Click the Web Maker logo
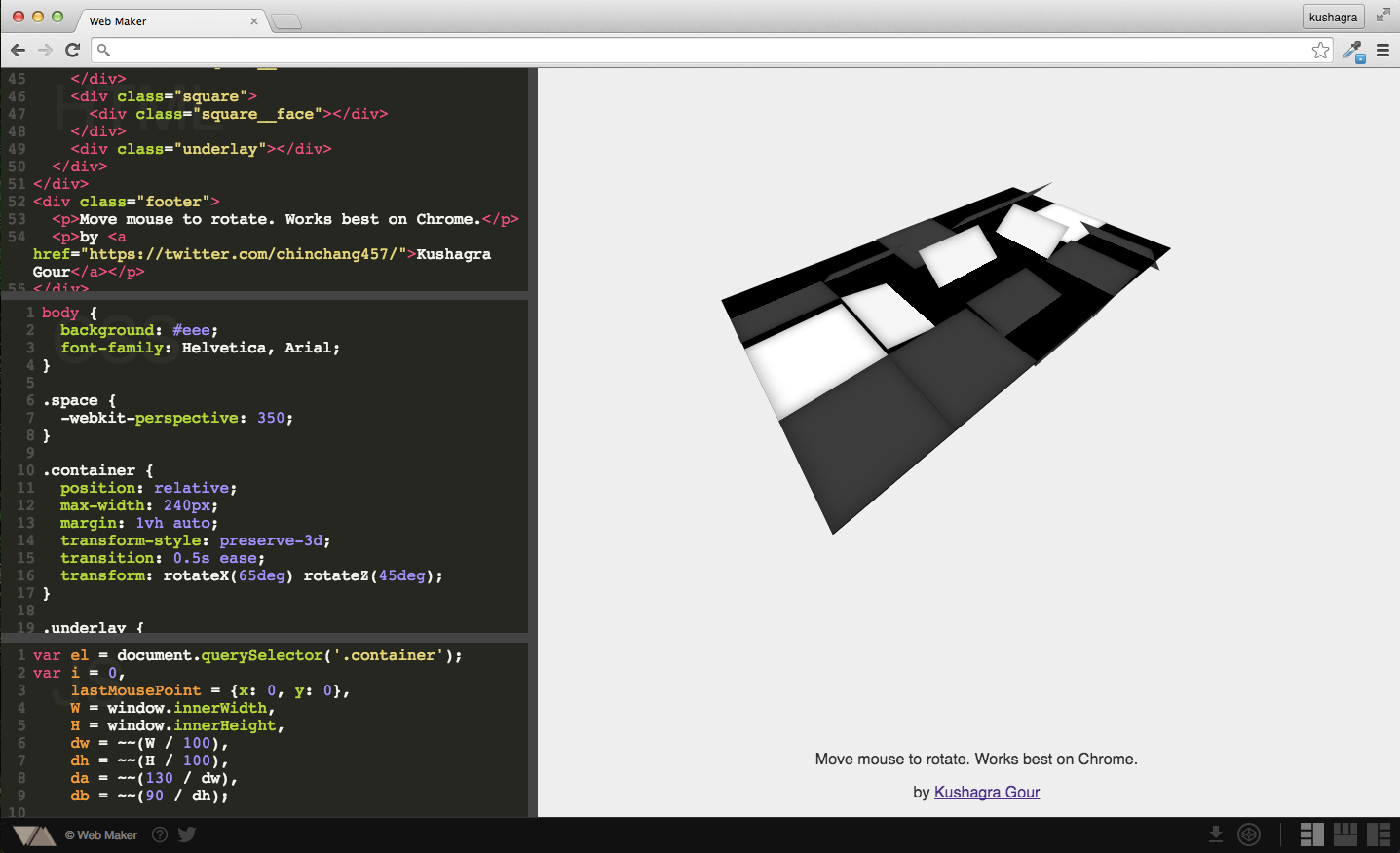 (34, 835)
